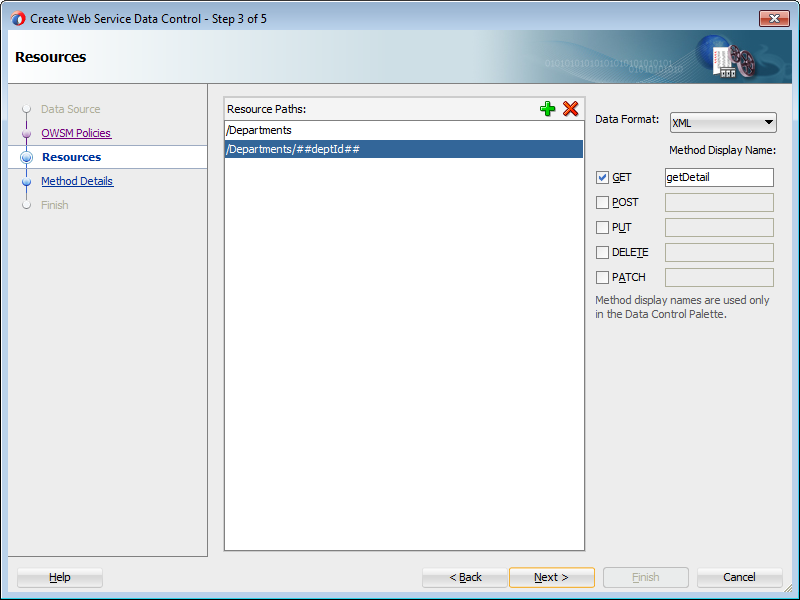Click the Back button
This screenshot has height=600, width=800.
click(x=465, y=578)
